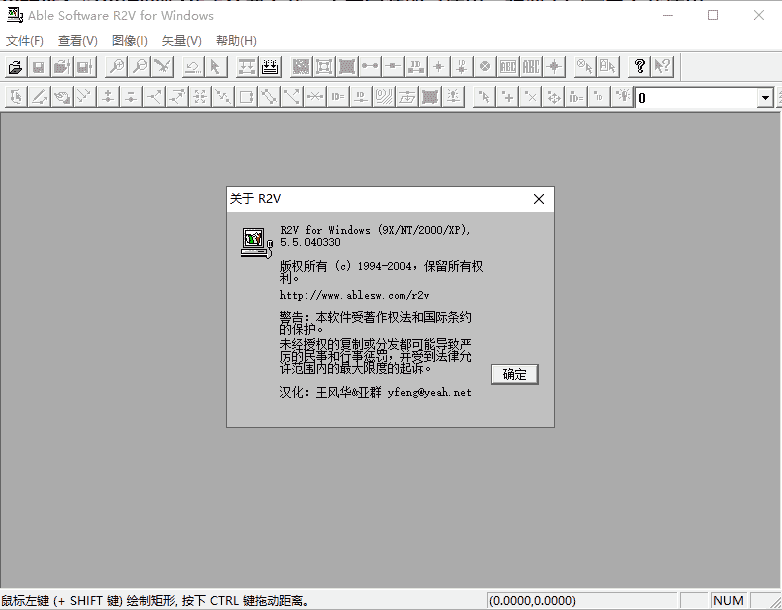
Task: Click the floppy disk with slider icon
Action: [x=84, y=66]
